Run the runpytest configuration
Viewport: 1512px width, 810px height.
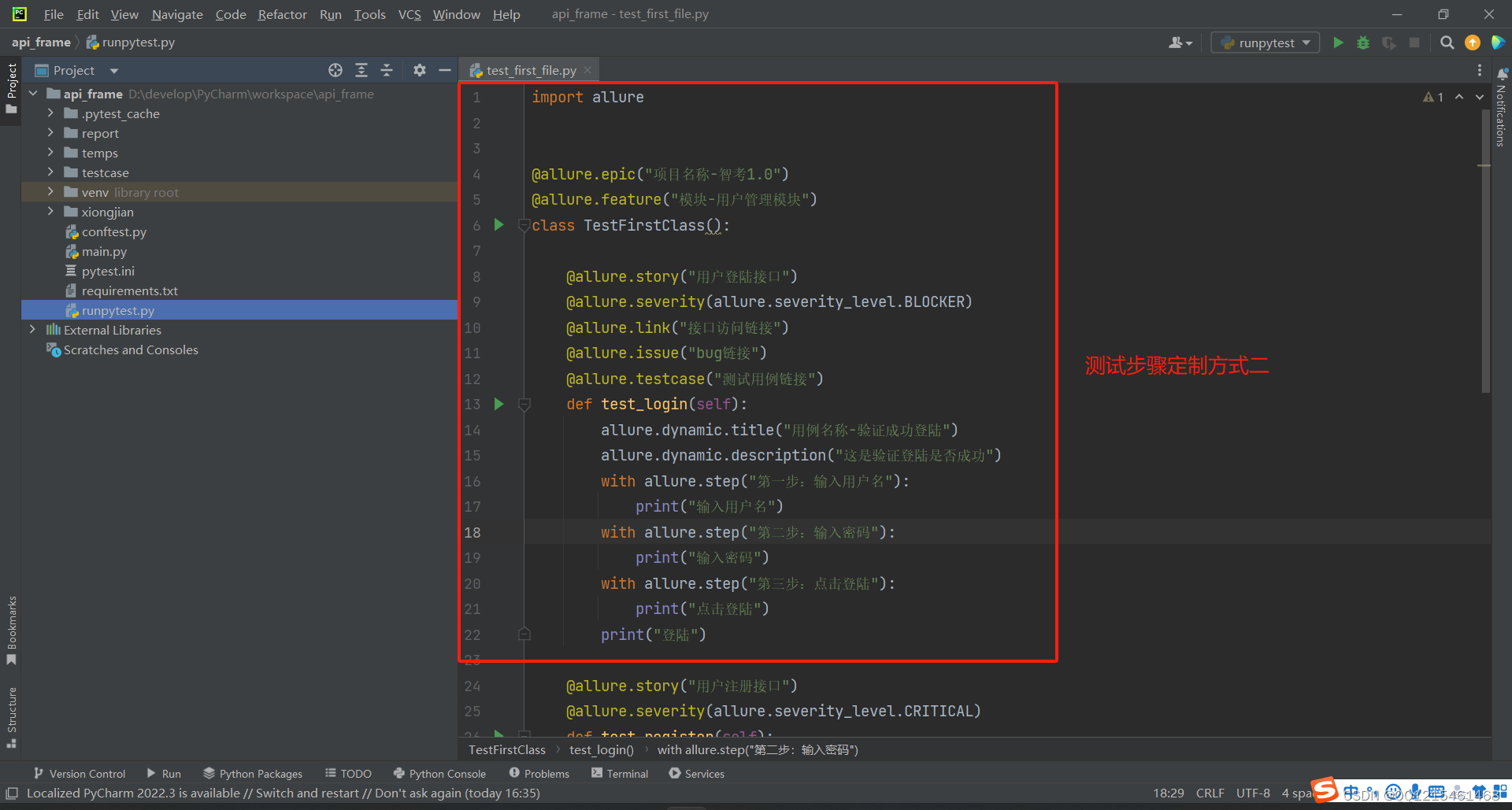tap(1338, 43)
